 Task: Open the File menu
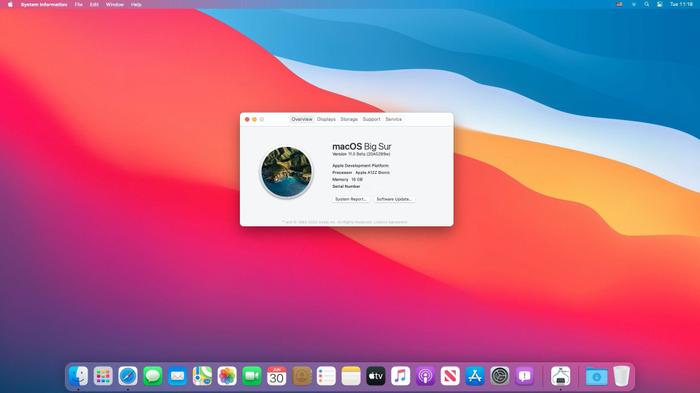click(x=79, y=4)
